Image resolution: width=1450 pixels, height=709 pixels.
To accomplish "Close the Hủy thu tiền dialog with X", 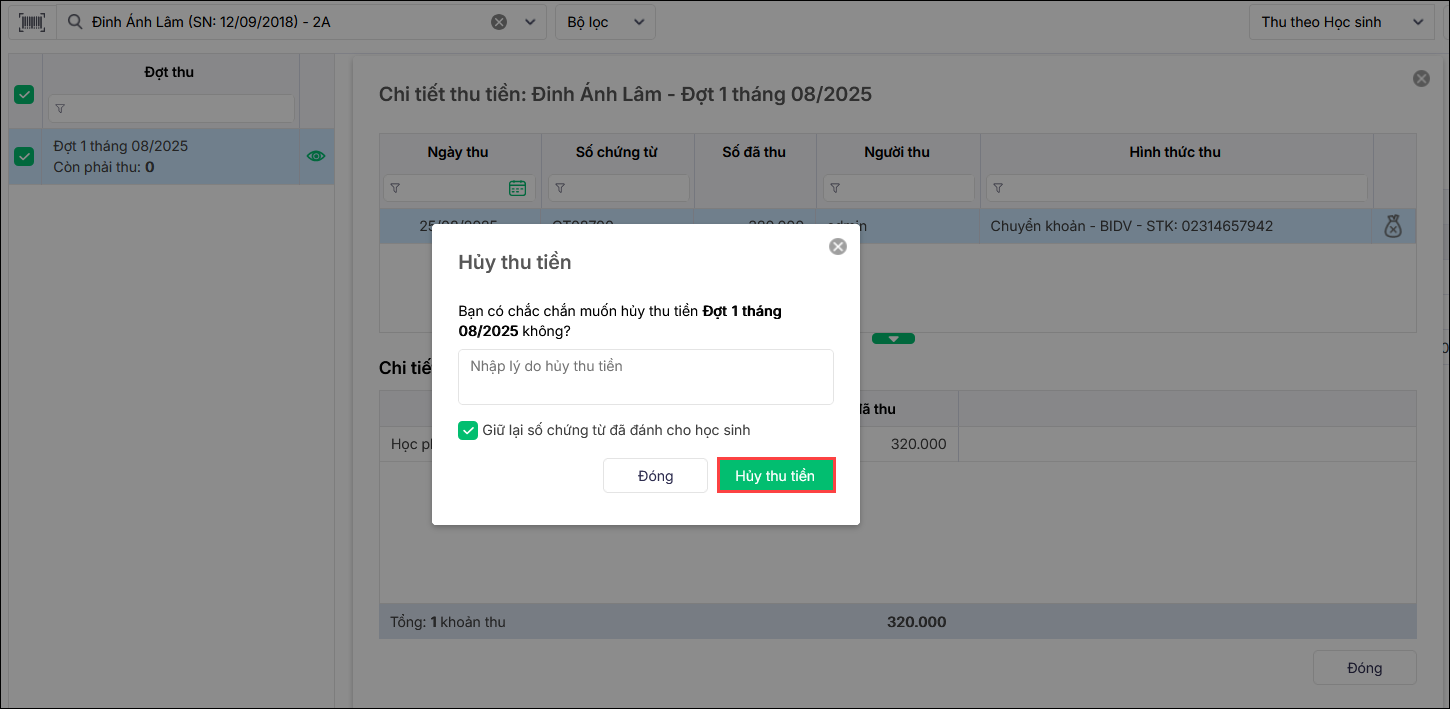I will [838, 246].
